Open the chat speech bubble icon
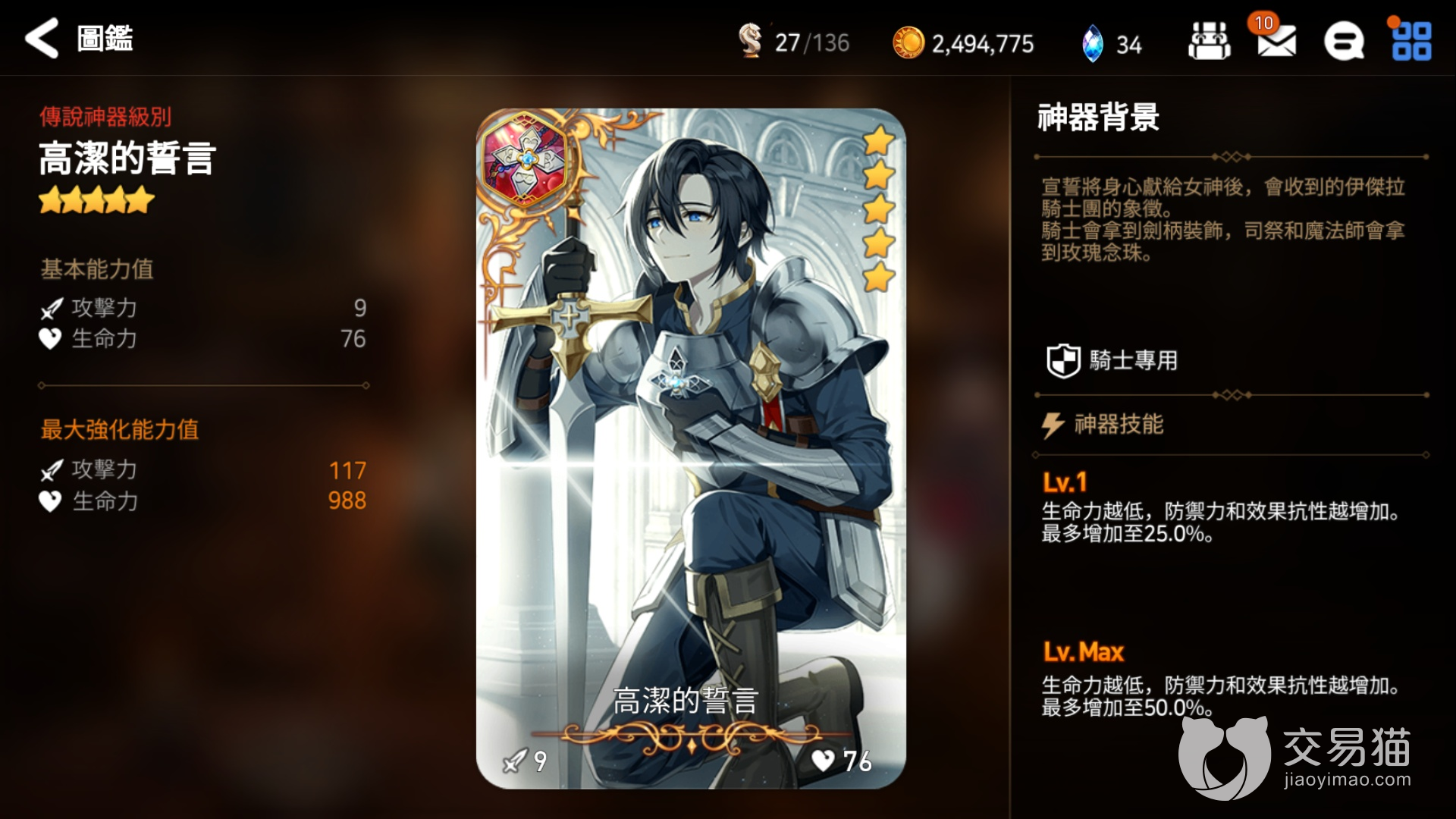1456x819 pixels. point(1344,41)
